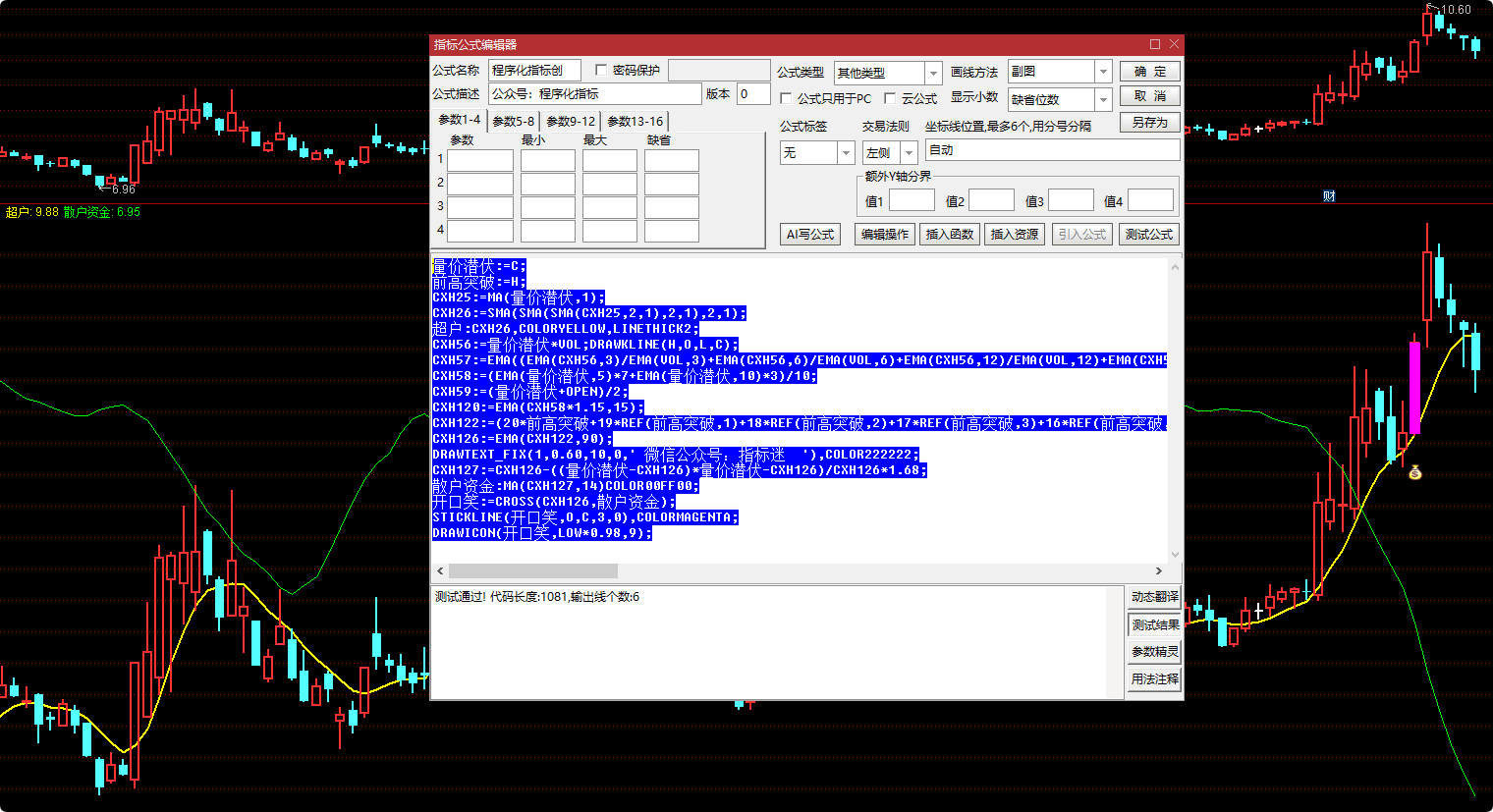The height and width of the screenshot is (812, 1493).
Task: Click the 财 marker on the chart
Action: tap(1329, 196)
